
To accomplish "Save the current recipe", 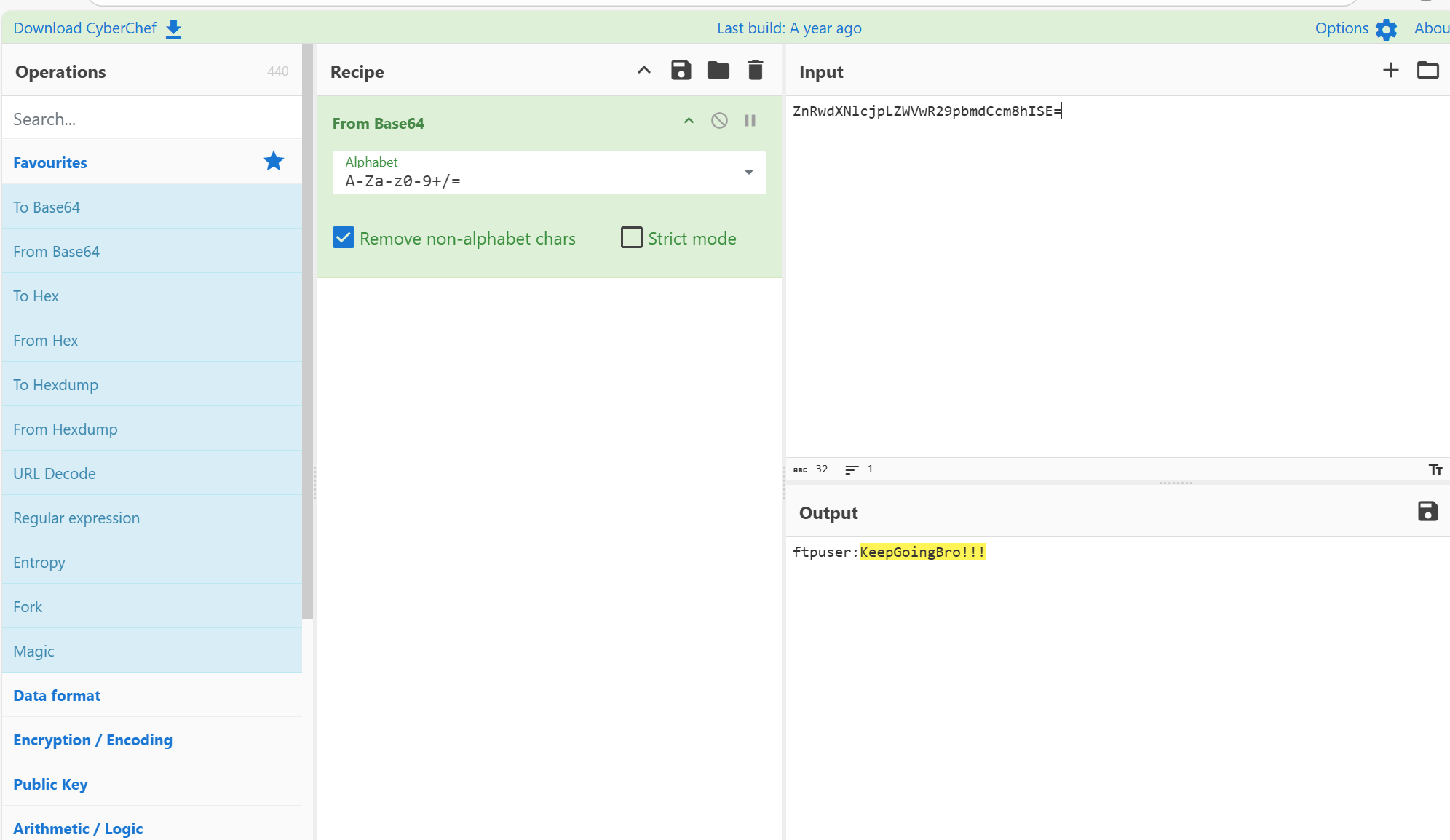I will click(x=681, y=71).
